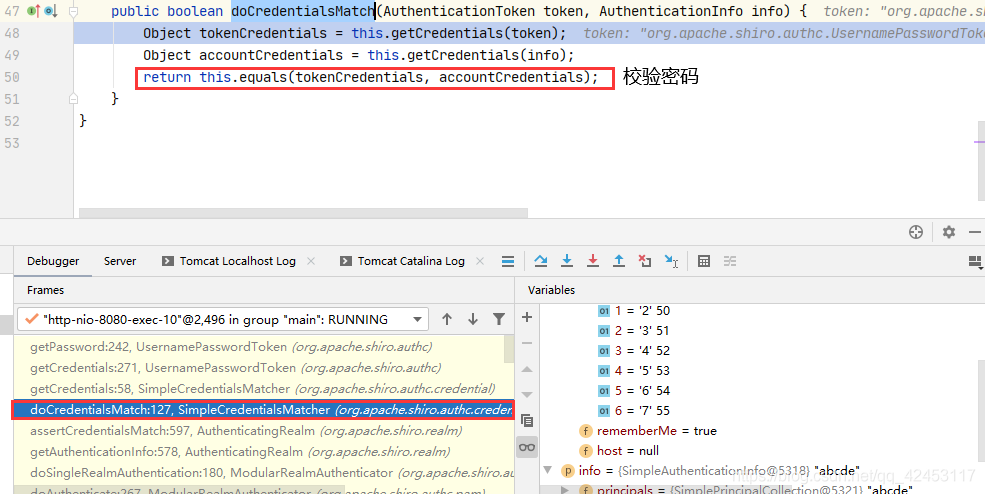Viewport: 985px width, 494px height.
Task: Select the getCredentials:271 UsernamePasswordToken frame
Action: tap(259, 368)
